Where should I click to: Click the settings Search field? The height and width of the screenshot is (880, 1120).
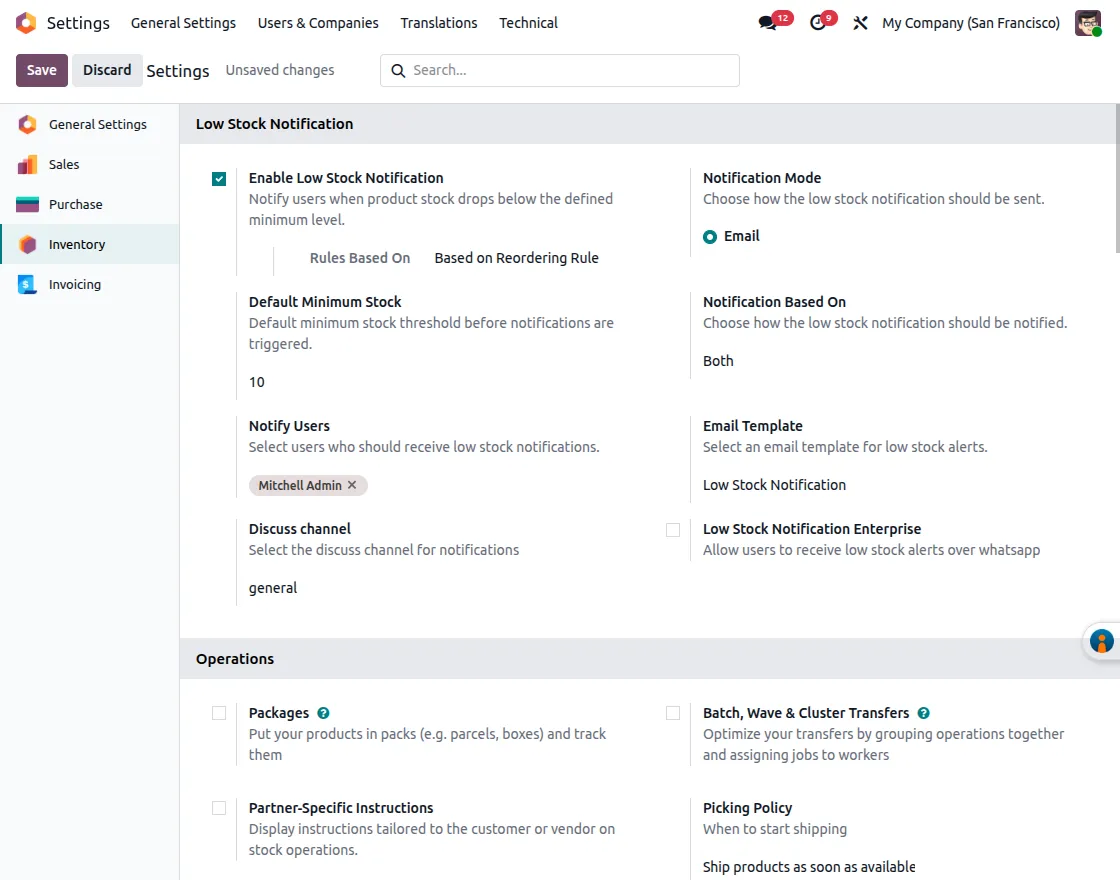[570, 70]
